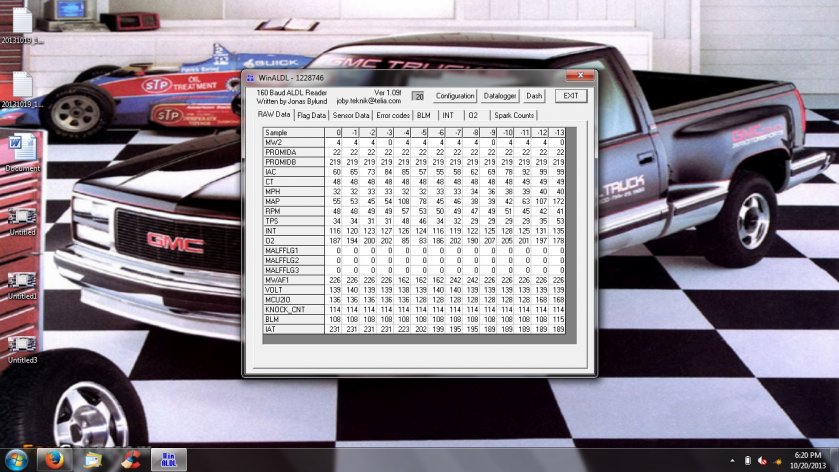Viewport: 839px width, 472px height.
Task: Select the IAT row label
Action: tap(293, 329)
